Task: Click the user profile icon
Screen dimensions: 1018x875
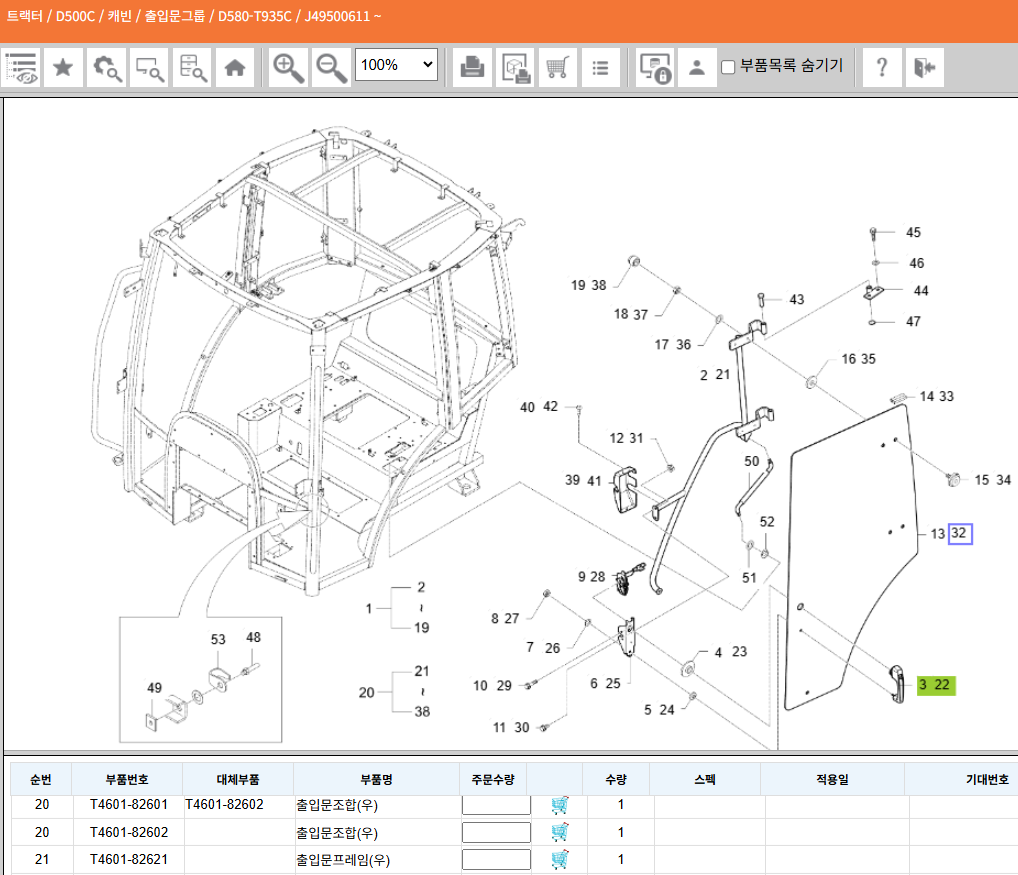Action: (697, 67)
